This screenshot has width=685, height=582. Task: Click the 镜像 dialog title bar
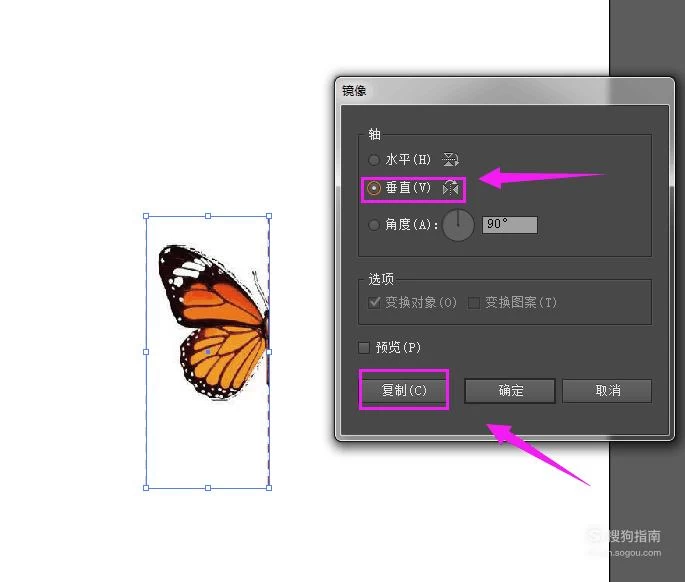[505, 91]
